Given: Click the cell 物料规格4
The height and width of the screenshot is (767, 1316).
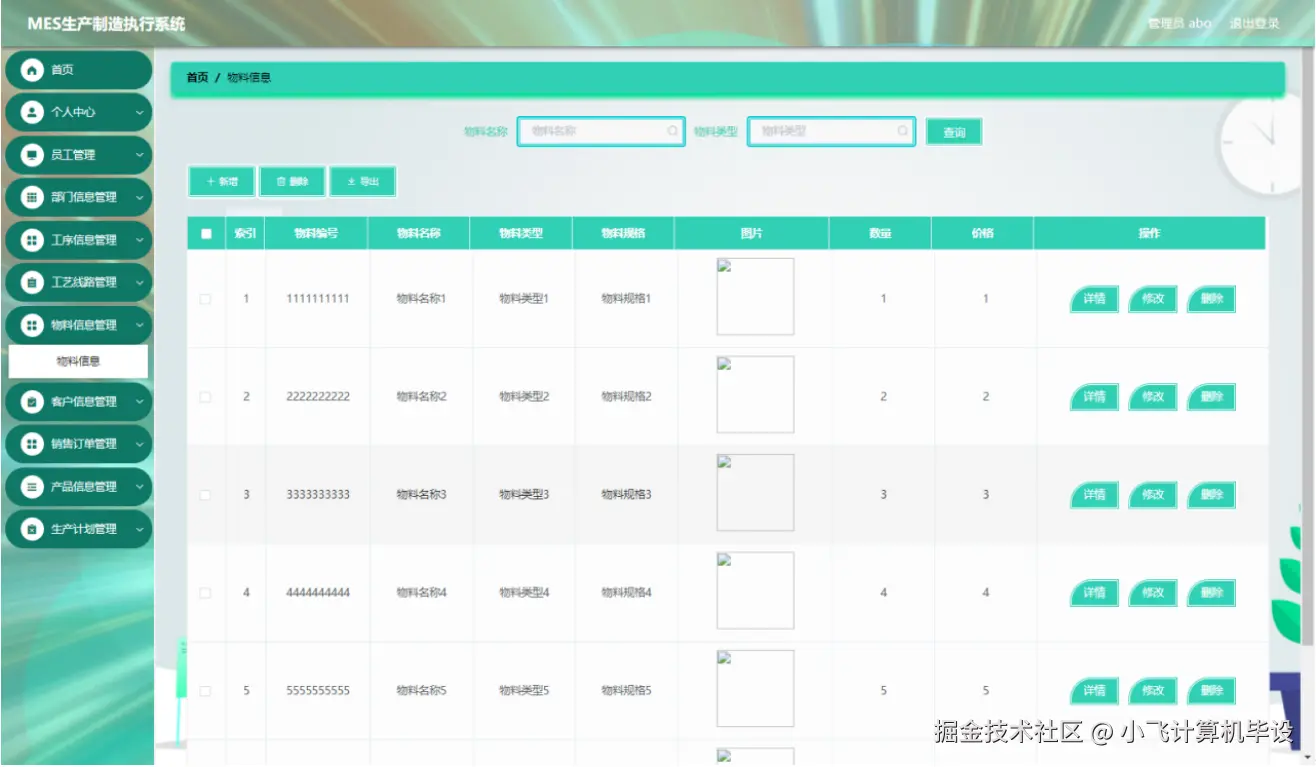Looking at the screenshot, I should tap(626, 593).
